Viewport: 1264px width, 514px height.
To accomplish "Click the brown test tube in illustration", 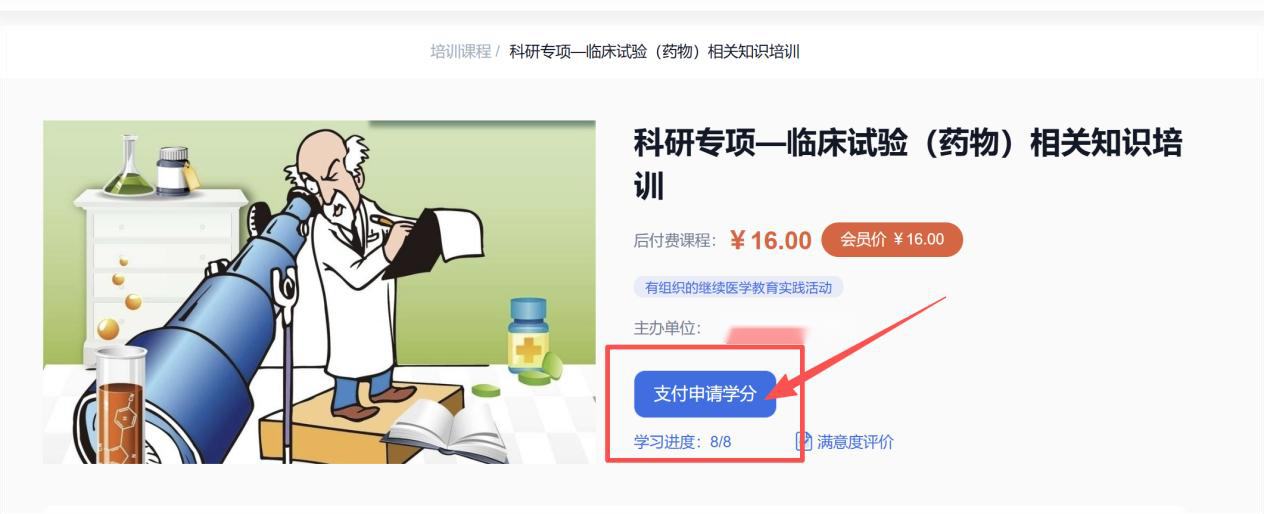I will click(x=122, y=405).
